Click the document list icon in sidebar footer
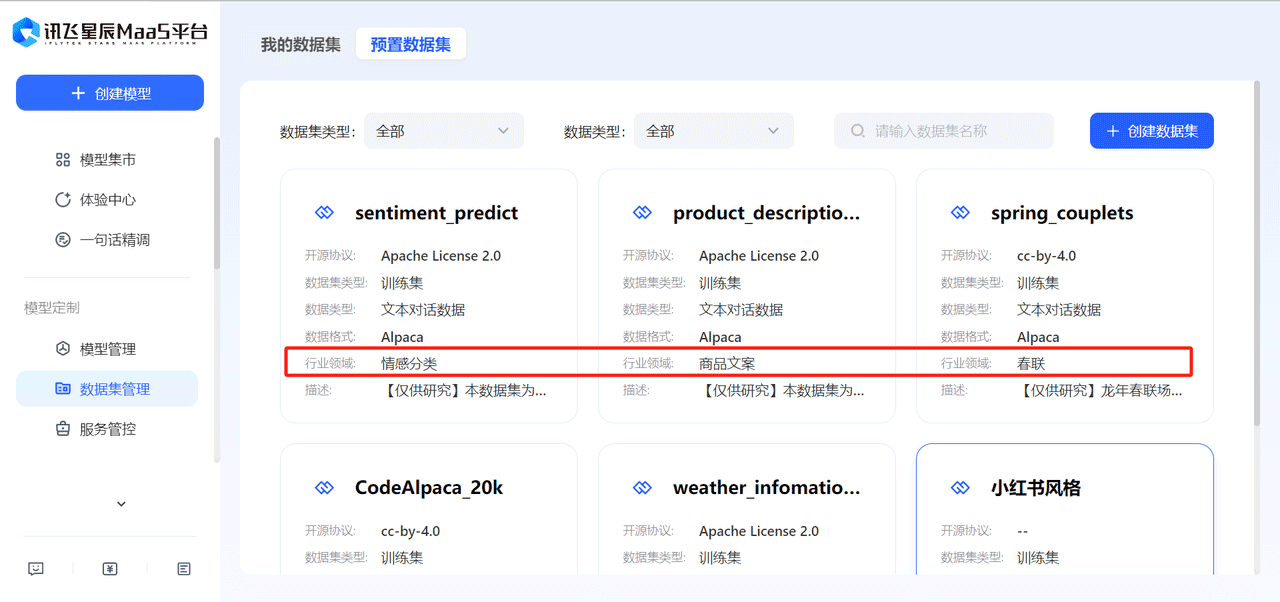Screen dimensions: 1280x602 tap(184, 569)
